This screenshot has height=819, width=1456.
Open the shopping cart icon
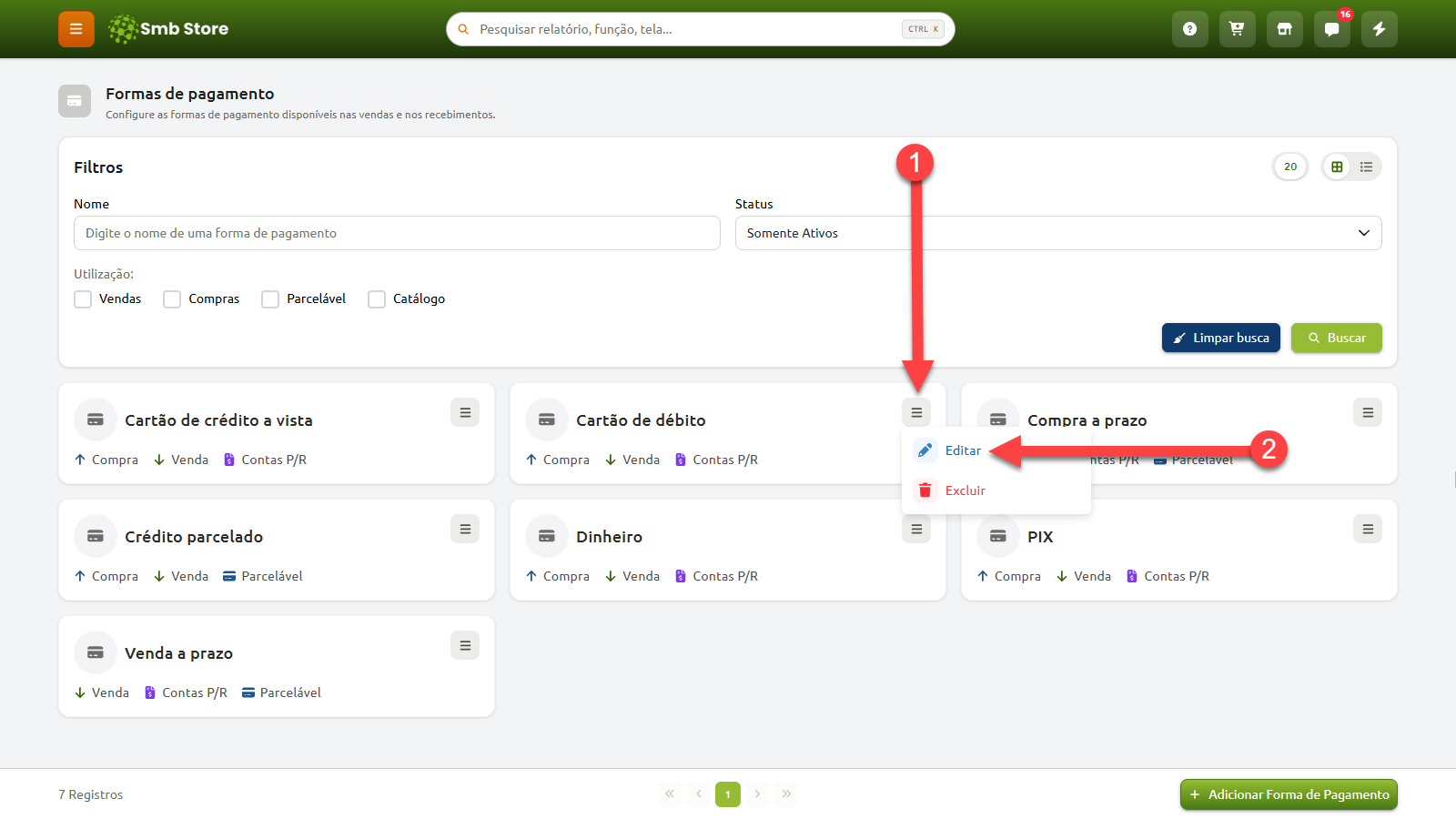1238,29
